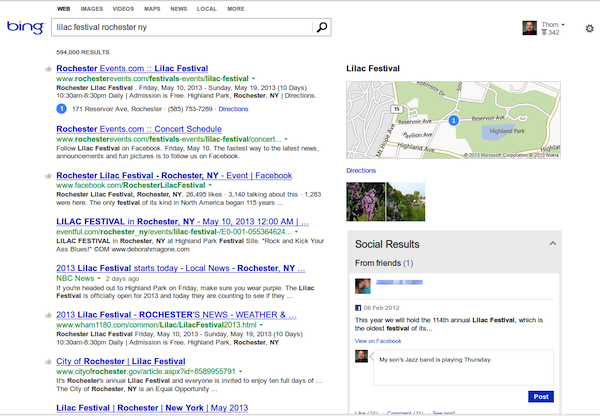
Task: Click the 594,000 RESULTS count
Action: pos(83,52)
